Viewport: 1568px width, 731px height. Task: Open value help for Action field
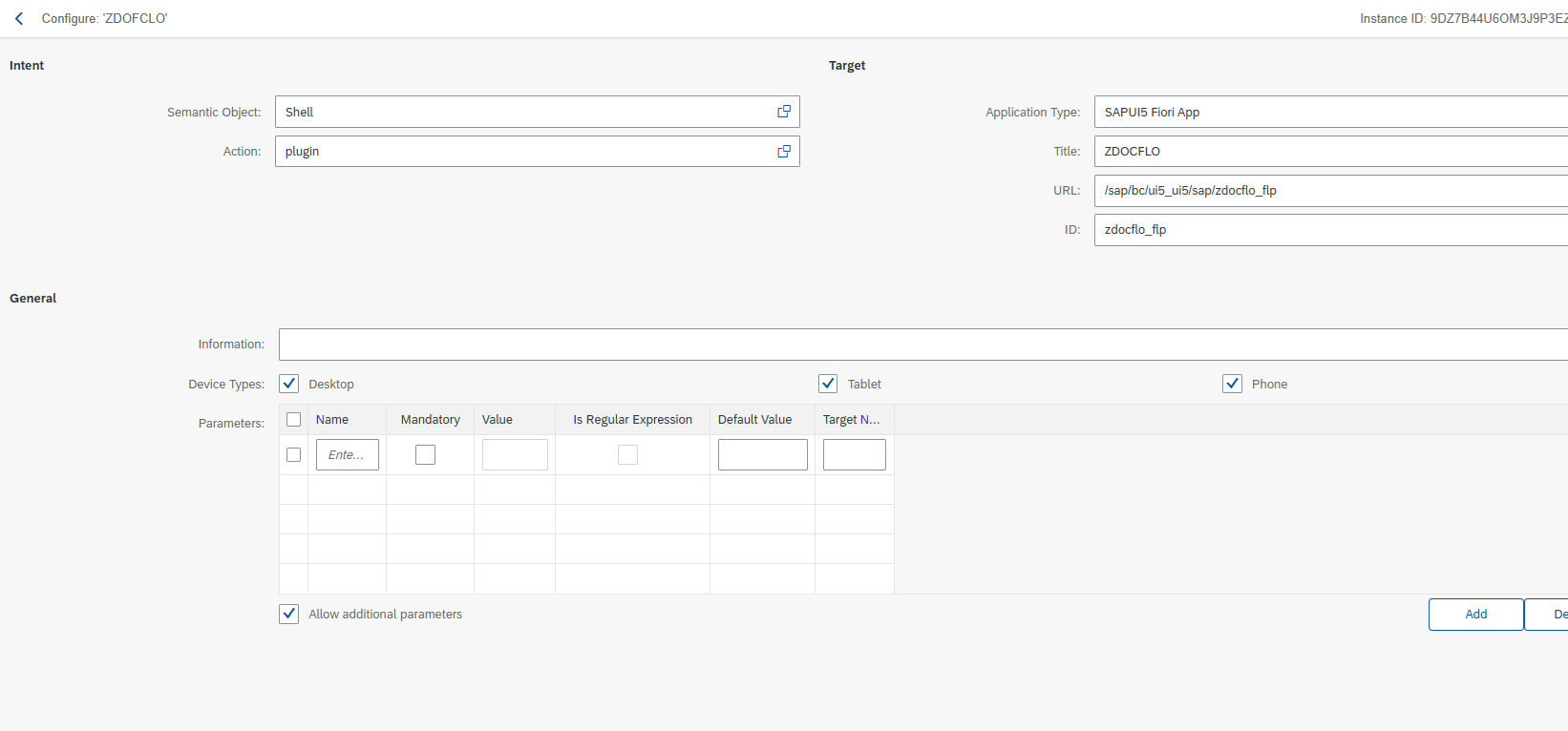[784, 151]
